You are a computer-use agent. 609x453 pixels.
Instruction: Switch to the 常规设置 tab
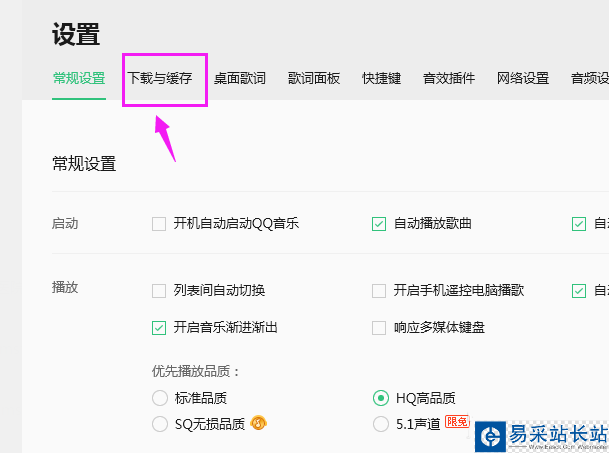click(79, 78)
